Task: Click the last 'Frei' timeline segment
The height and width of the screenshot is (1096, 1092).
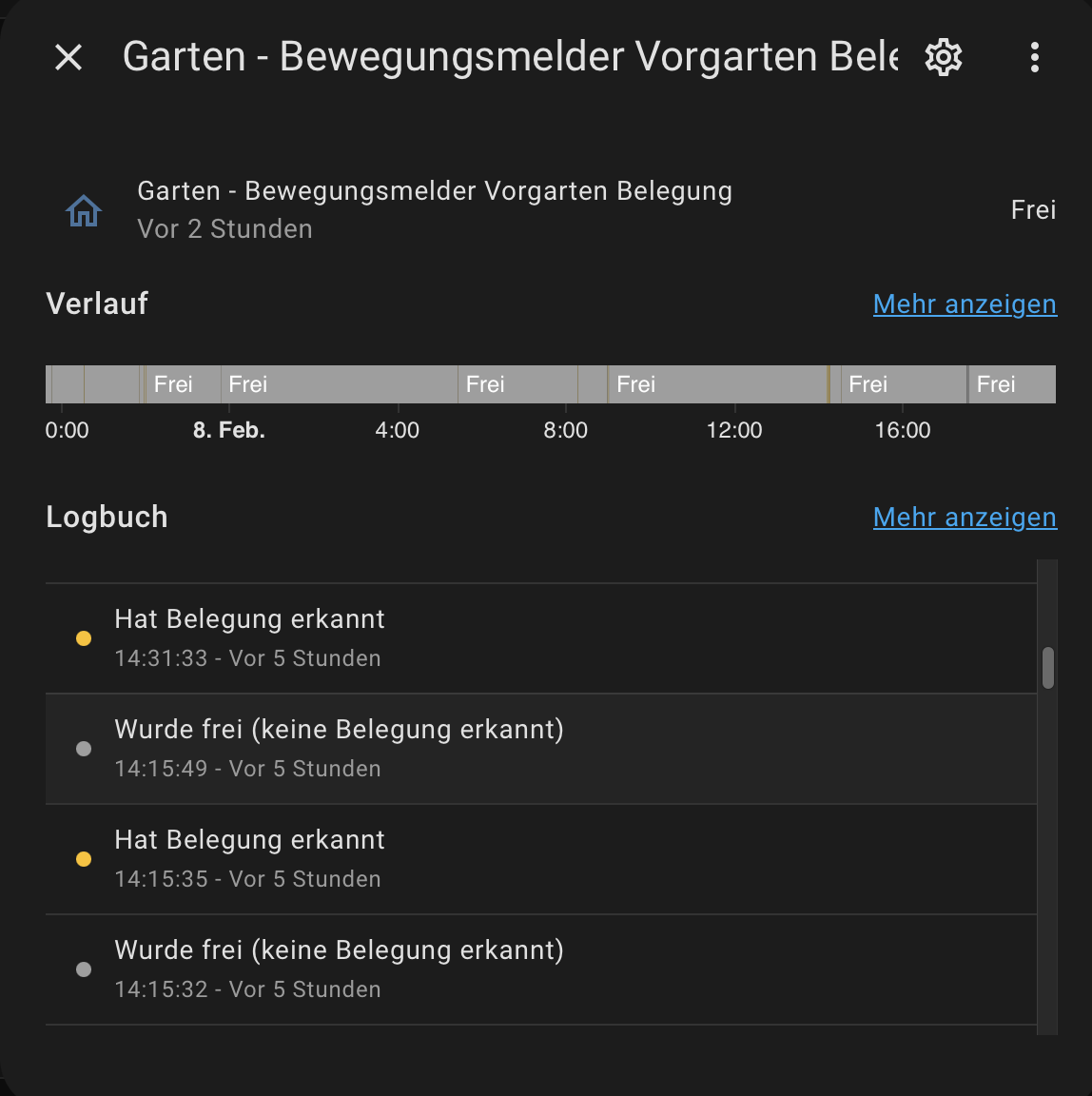Action: [x=1012, y=384]
